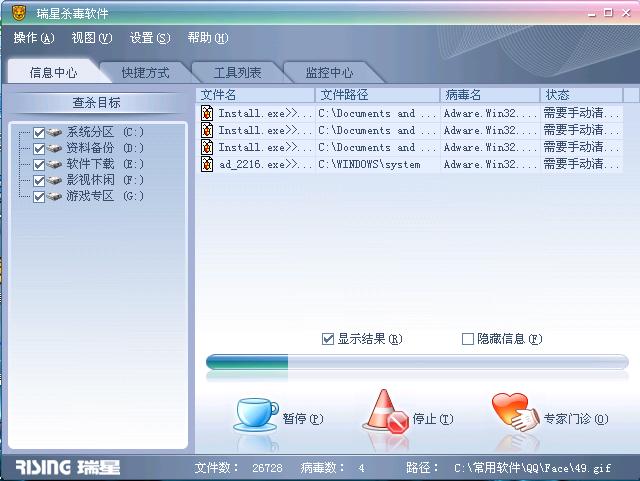Enable the 隐藏信息(F) checkbox
Viewport: 640px width, 481px height.
pos(468,339)
